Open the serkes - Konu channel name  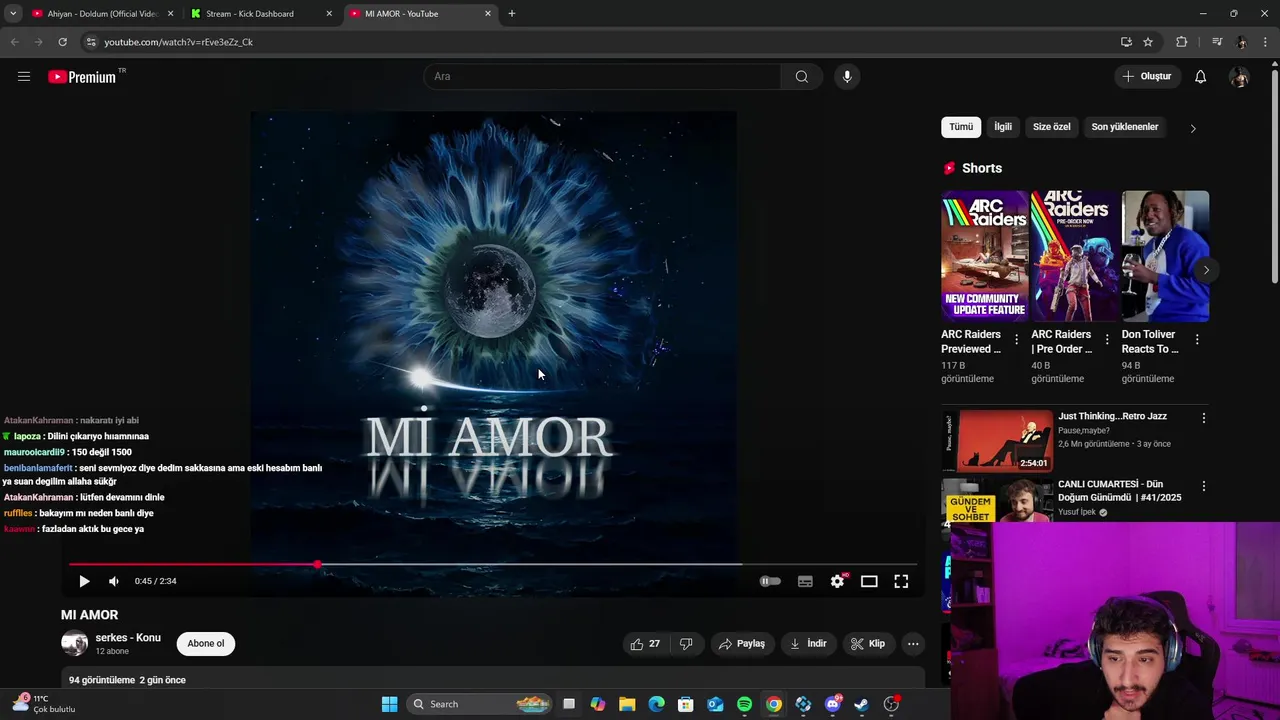click(x=128, y=638)
